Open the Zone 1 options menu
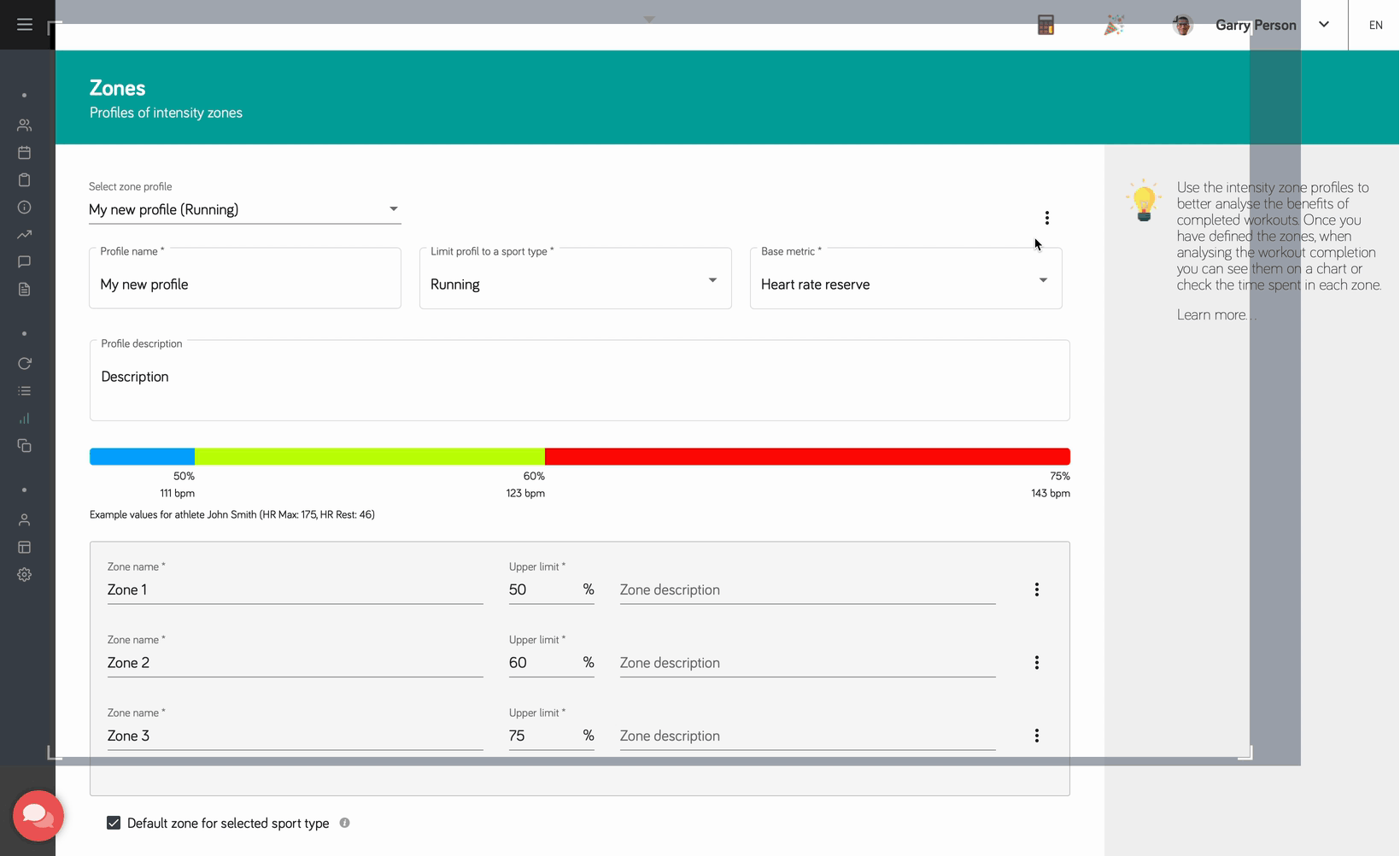 tap(1036, 589)
